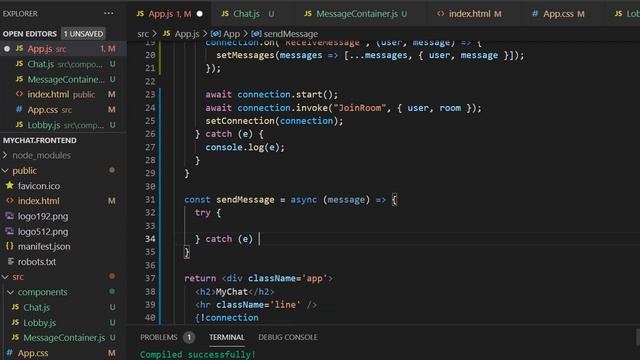Click the HTML icon on index.html tab
Viewport: 640px width, 360px height.
pyautogui.click(x=440, y=14)
